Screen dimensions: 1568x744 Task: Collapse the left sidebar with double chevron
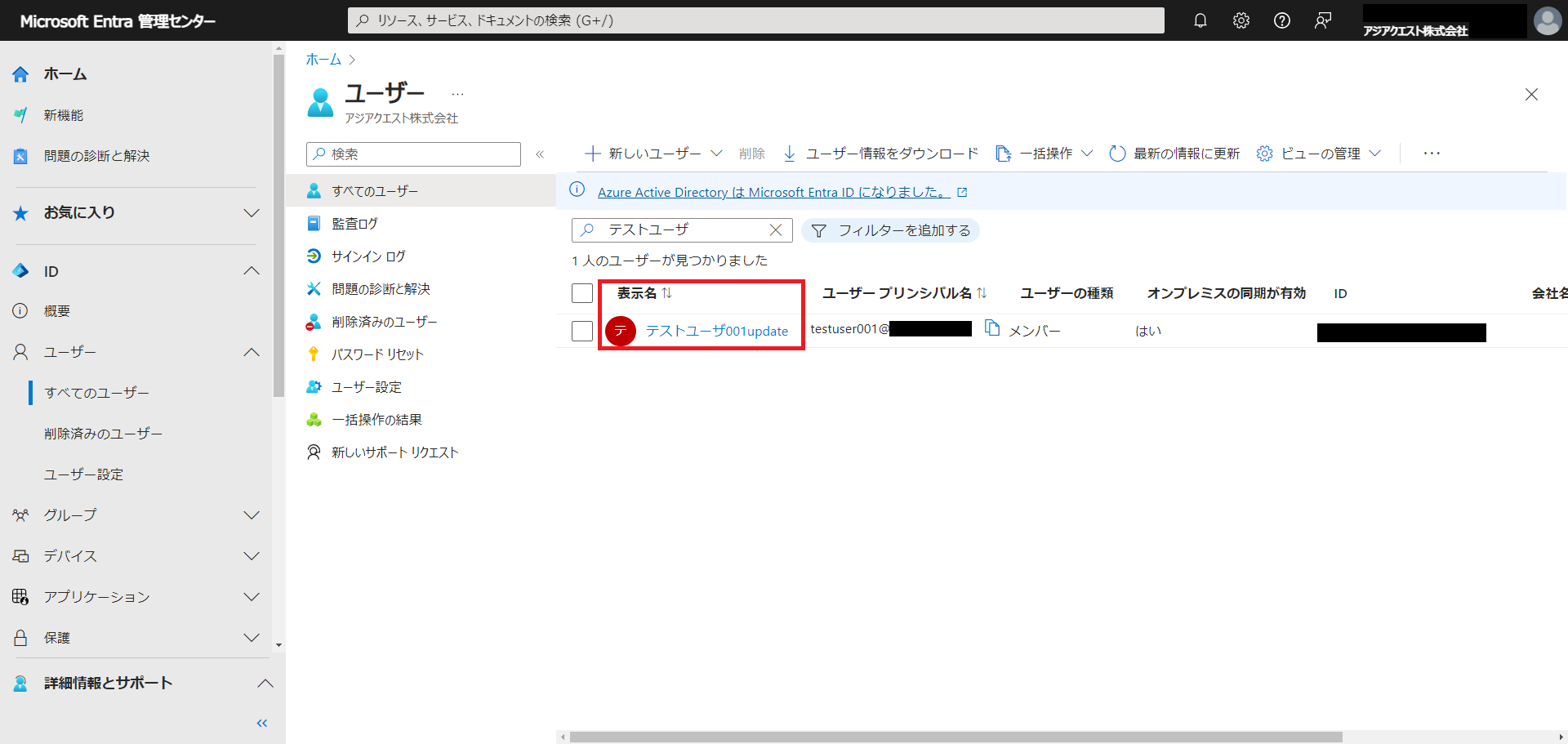(262, 724)
